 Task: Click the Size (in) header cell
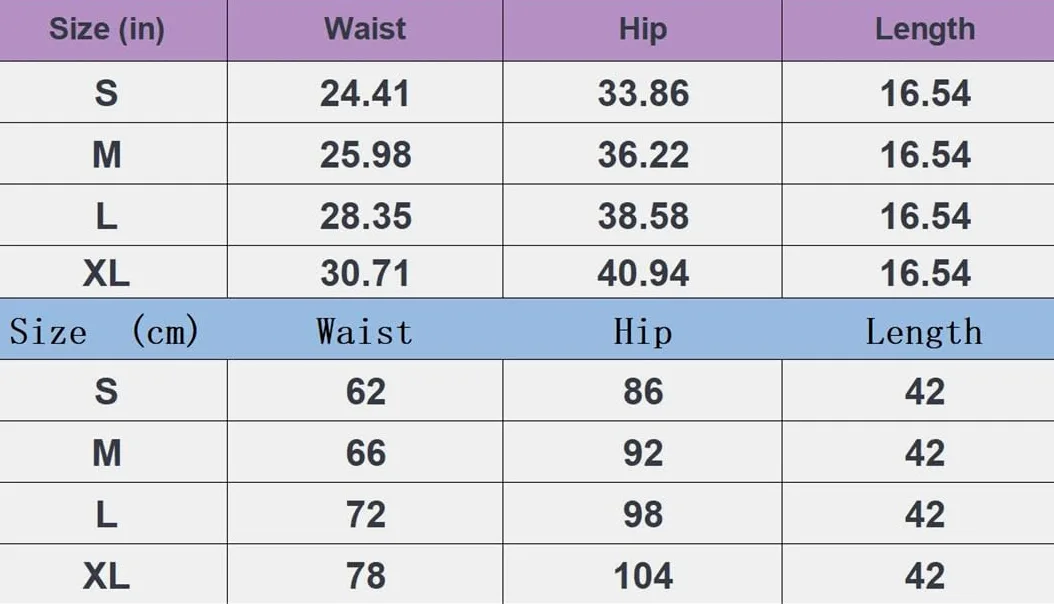point(113,30)
